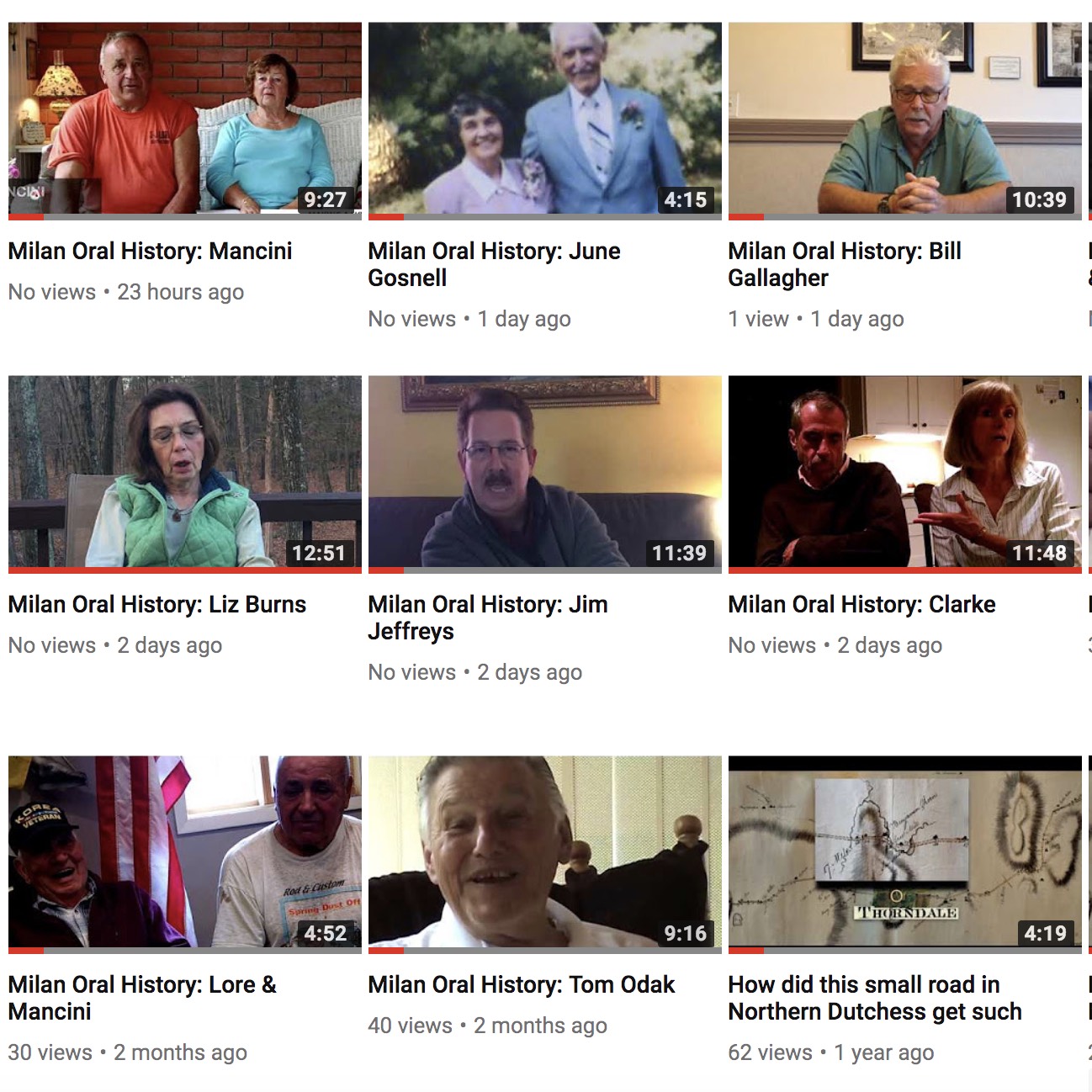
Task: Click title 'Milan Oral History: June Gosnell'
Action: (x=494, y=264)
